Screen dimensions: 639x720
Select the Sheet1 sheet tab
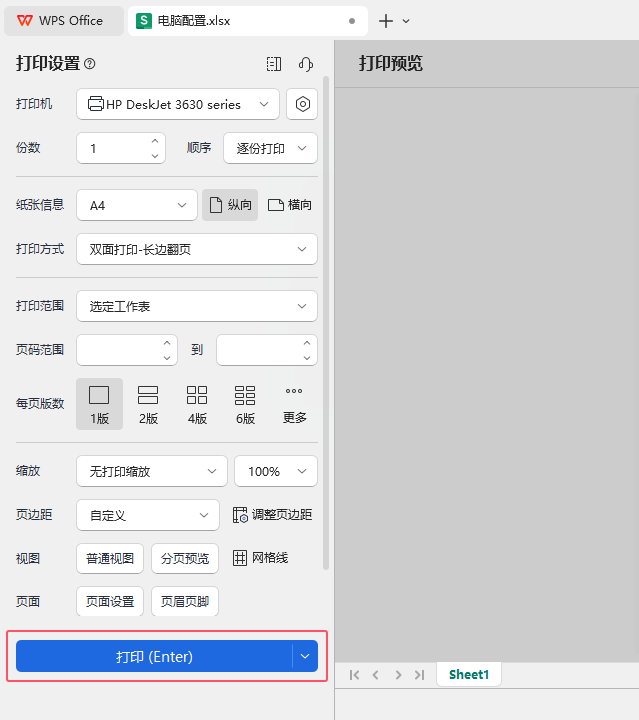(469, 675)
